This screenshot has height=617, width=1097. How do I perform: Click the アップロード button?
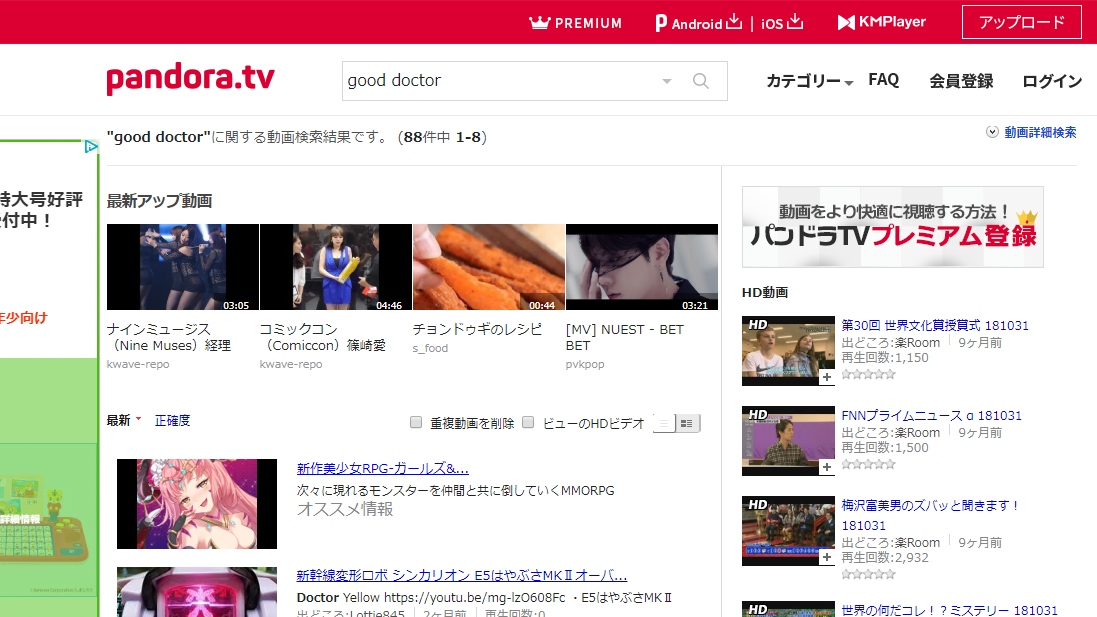click(1021, 22)
